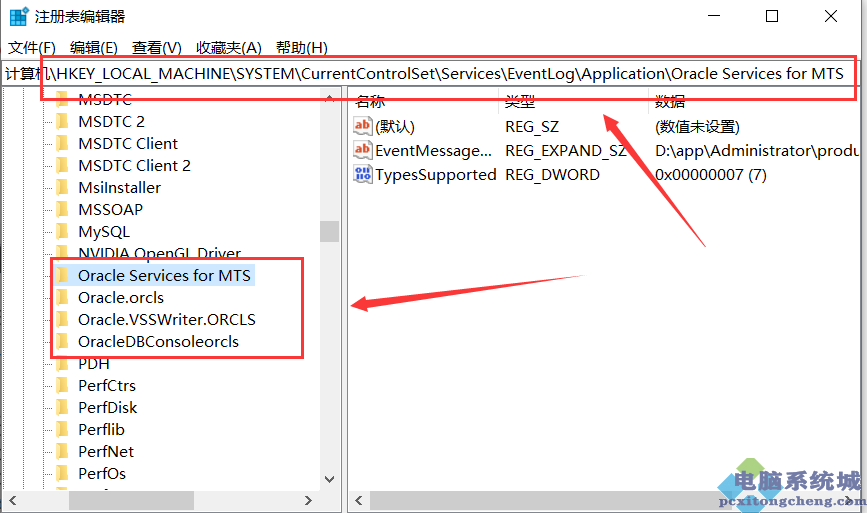Click the (默认) string value icon
Screen dimensions: 867x513
pyautogui.click(x=363, y=127)
